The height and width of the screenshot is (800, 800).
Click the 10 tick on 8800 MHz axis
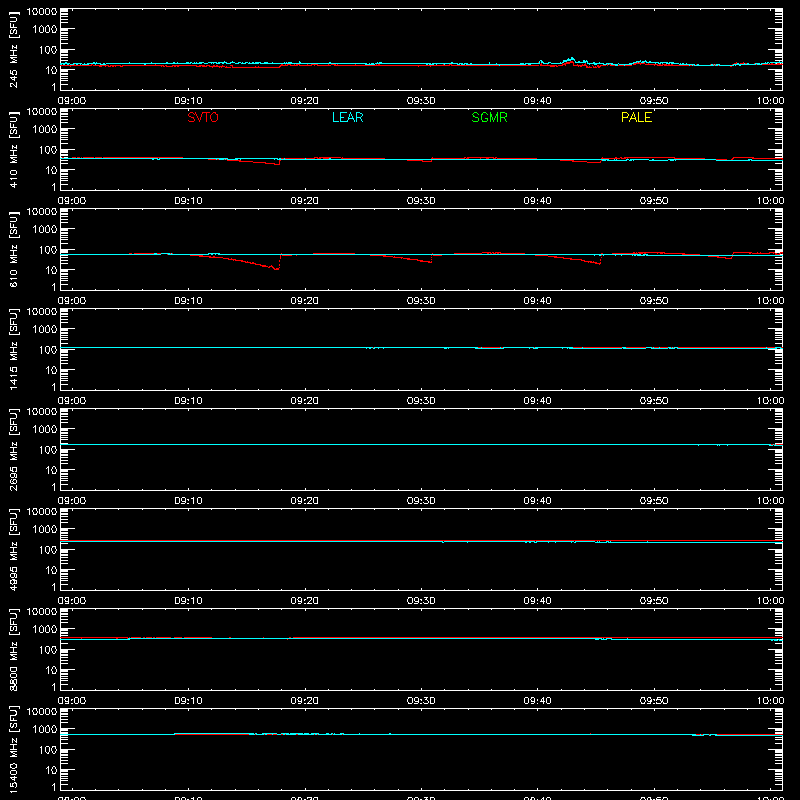(x=51, y=670)
